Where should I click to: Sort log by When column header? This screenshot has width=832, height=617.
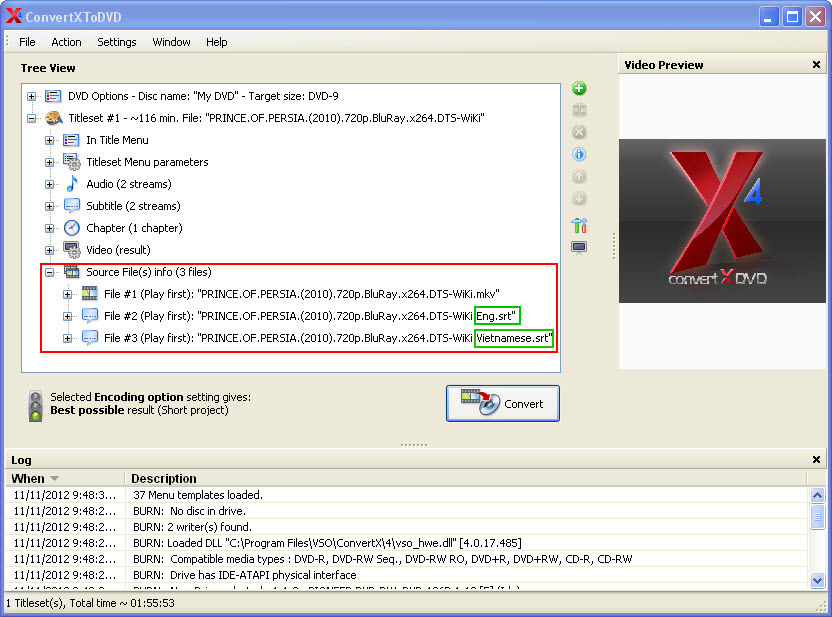coord(65,479)
